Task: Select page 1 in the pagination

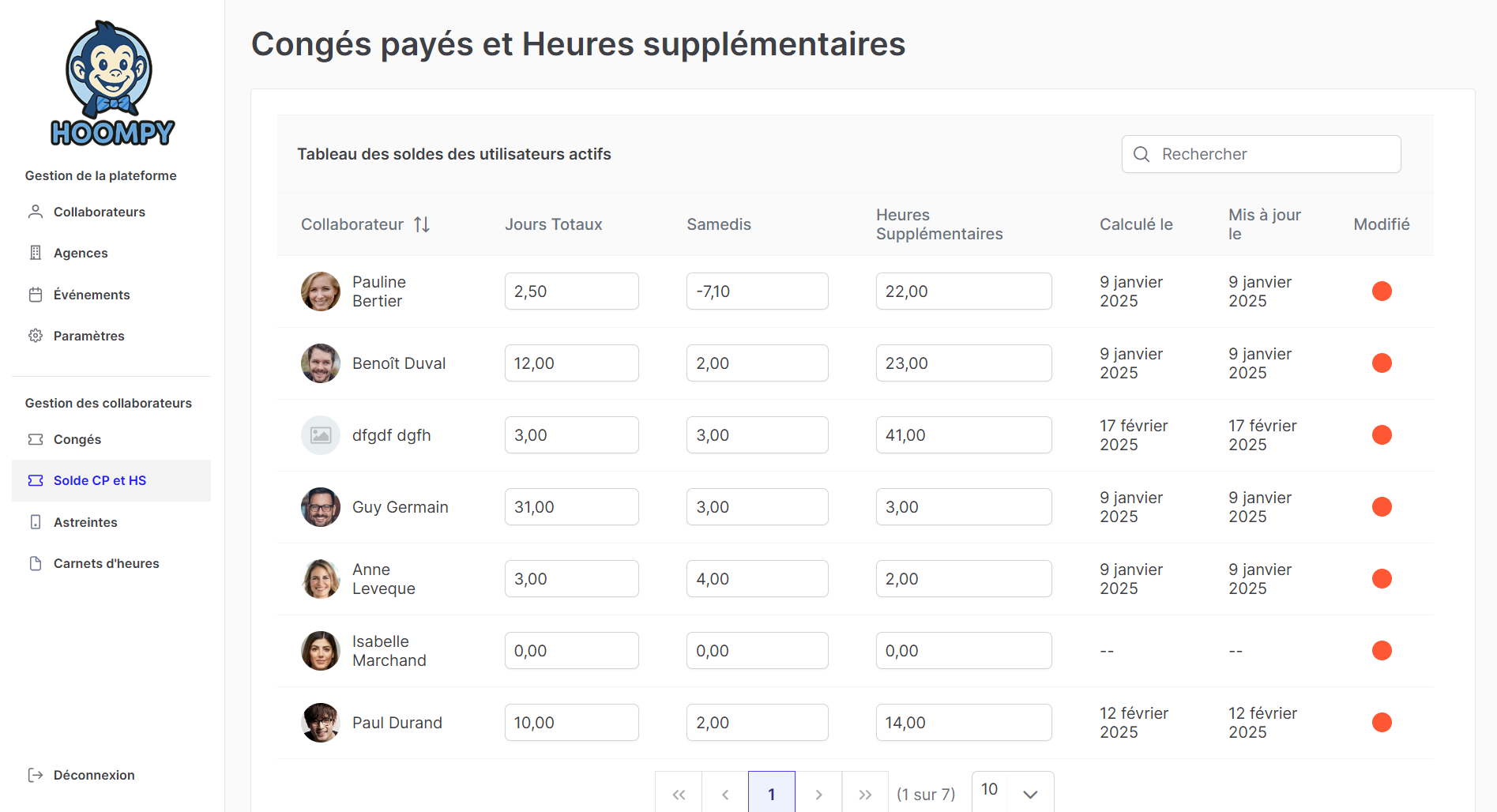Action: [772, 794]
